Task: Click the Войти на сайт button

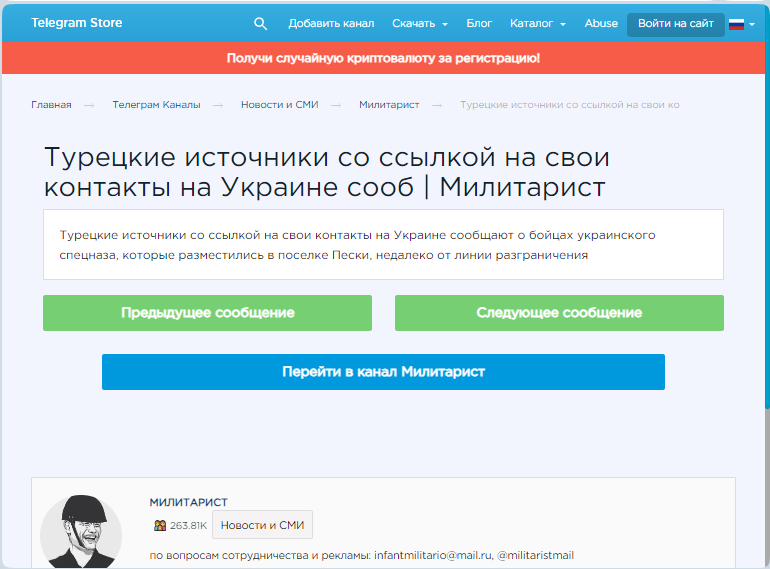Action: coord(676,24)
